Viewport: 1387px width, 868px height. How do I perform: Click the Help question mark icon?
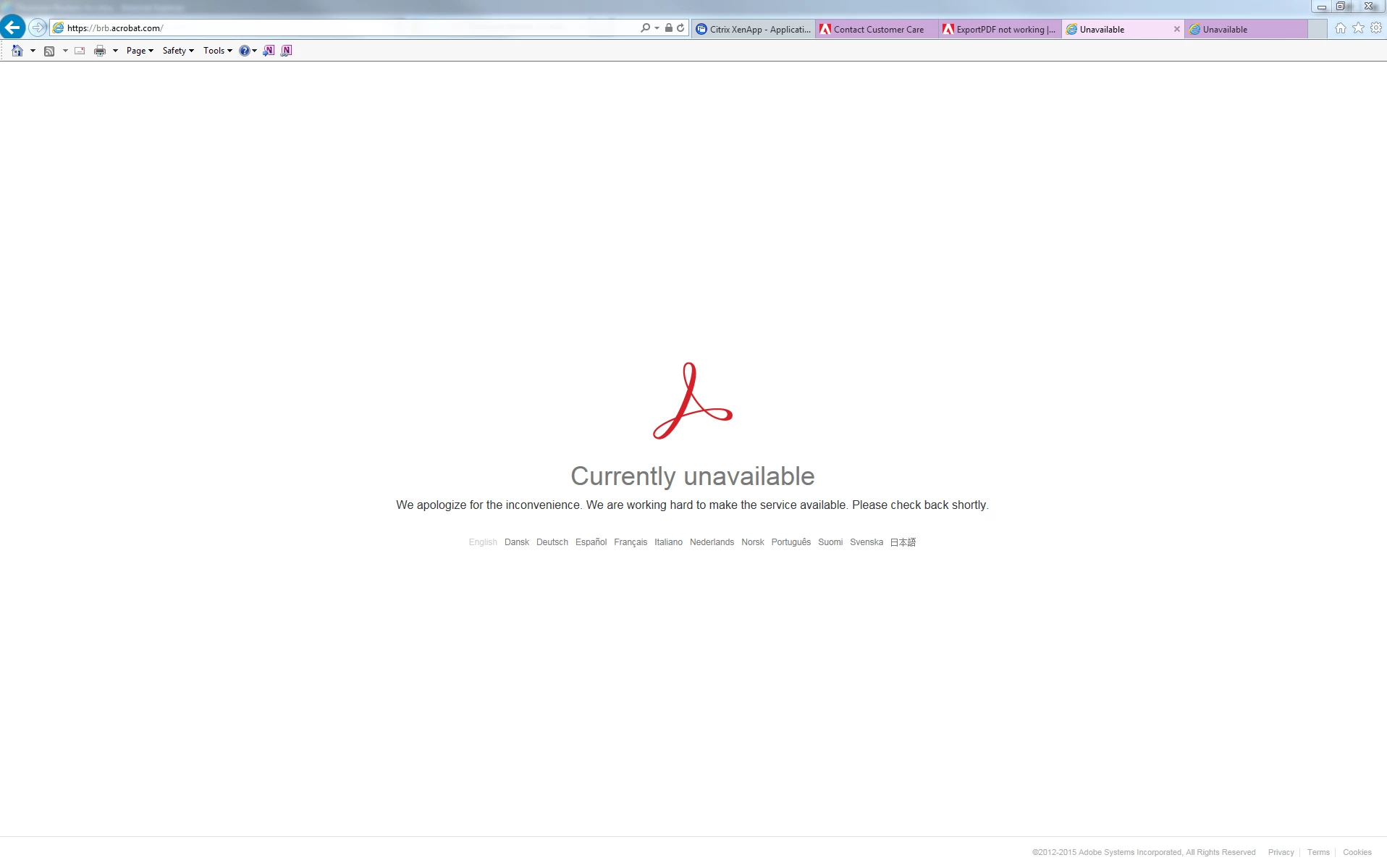245,51
